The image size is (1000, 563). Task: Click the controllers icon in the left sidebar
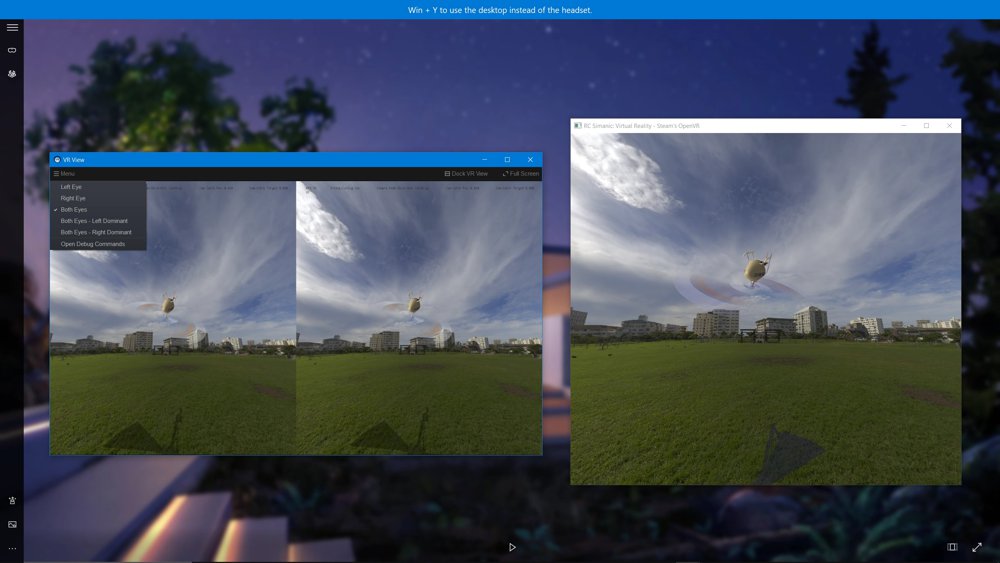click(x=12, y=74)
